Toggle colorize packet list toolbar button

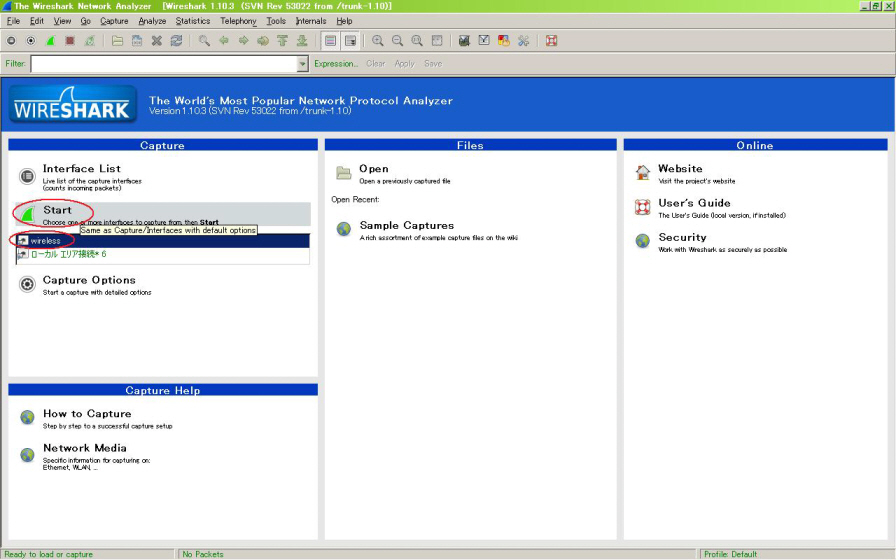330,41
